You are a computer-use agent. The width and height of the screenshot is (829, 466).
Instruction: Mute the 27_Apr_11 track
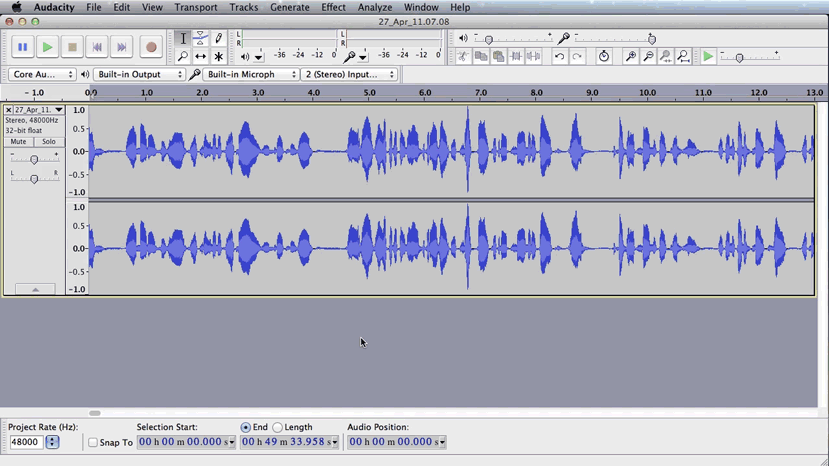(18, 142)
